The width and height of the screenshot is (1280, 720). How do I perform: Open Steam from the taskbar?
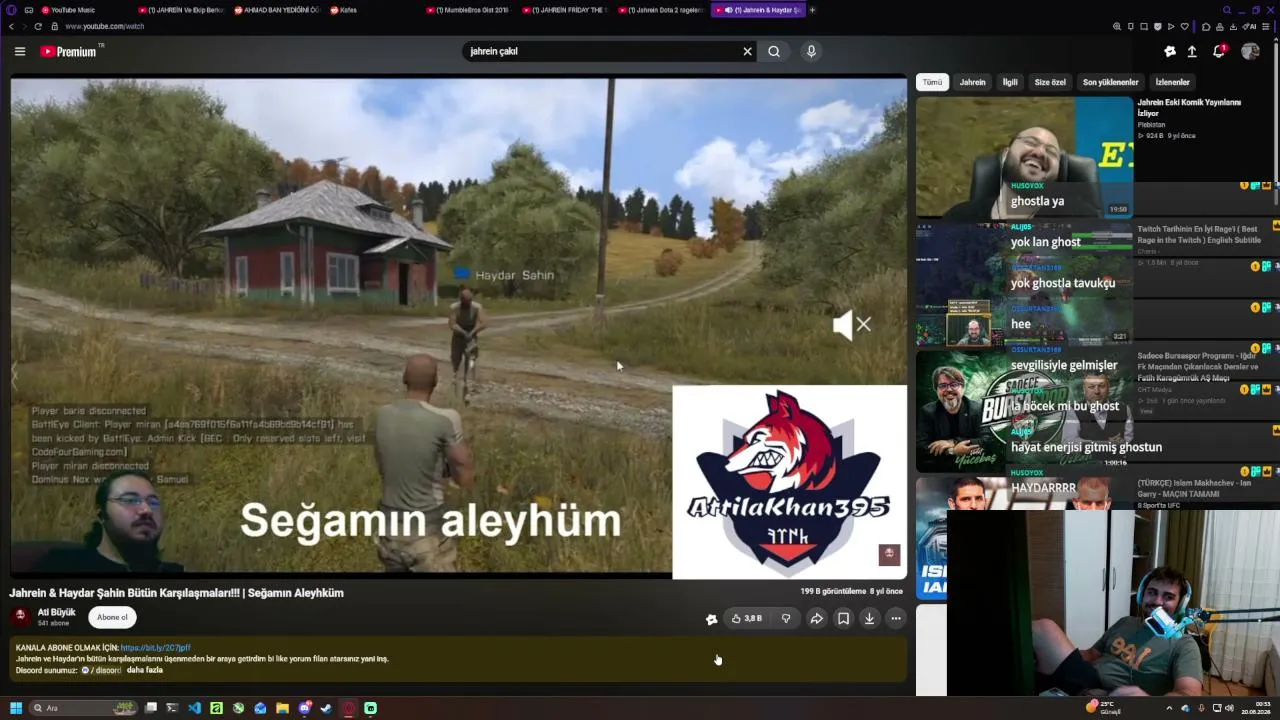pos(326,708)
